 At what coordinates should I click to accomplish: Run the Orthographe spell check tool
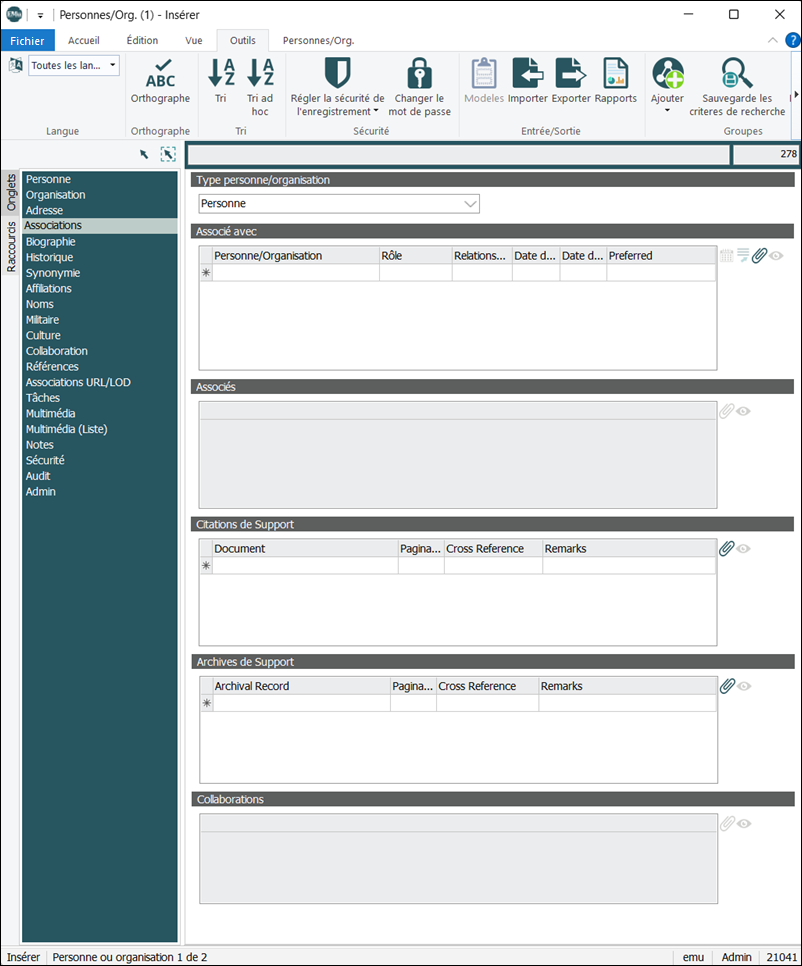(x=160, y=81)
